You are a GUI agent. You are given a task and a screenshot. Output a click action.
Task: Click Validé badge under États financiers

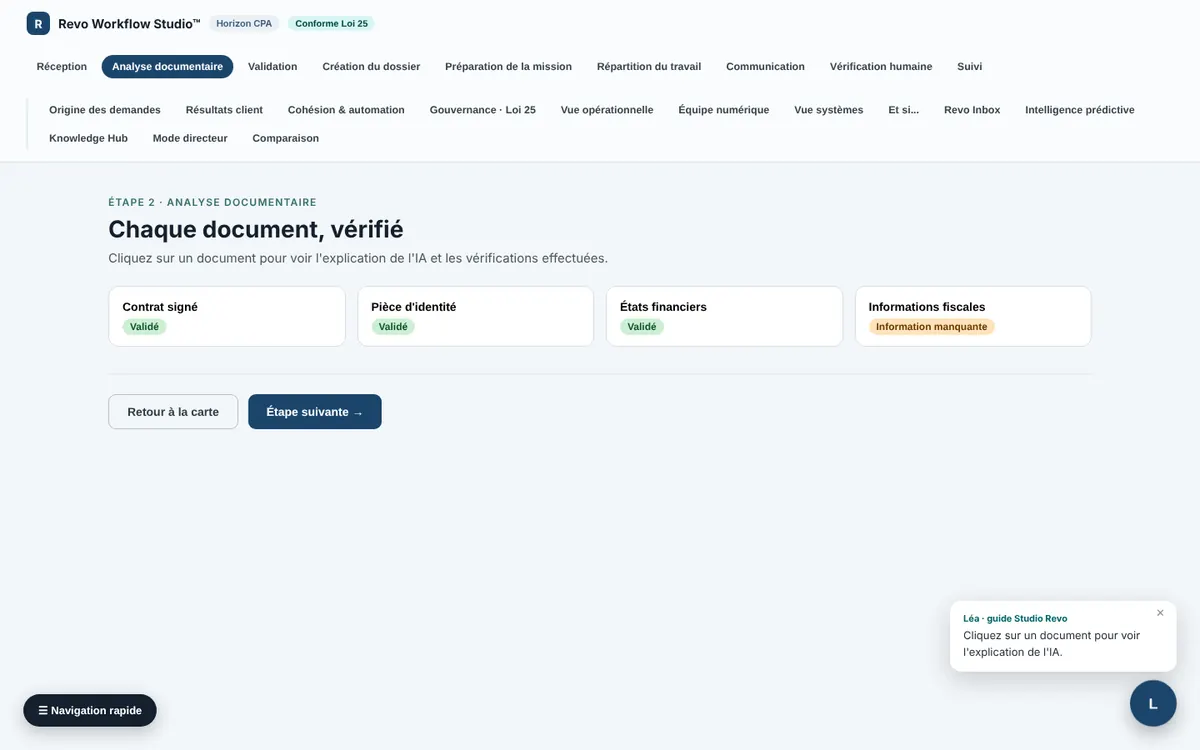(x=642, y=327)
